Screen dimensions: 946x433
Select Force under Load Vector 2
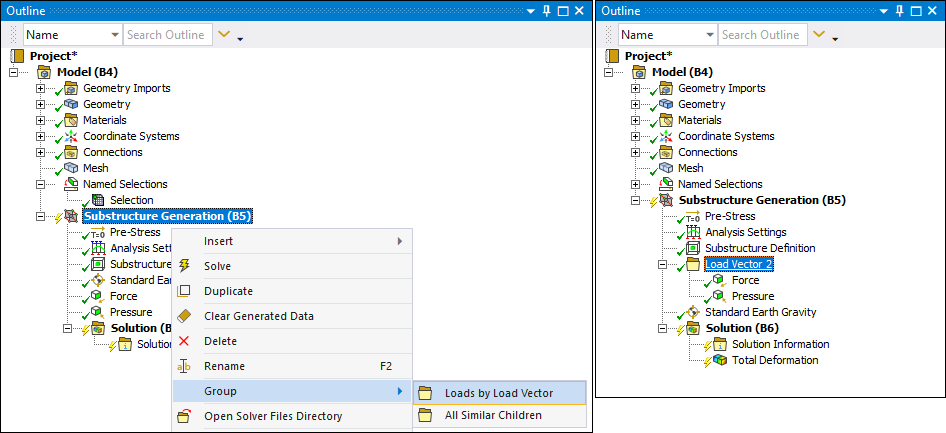coord(745,280)
